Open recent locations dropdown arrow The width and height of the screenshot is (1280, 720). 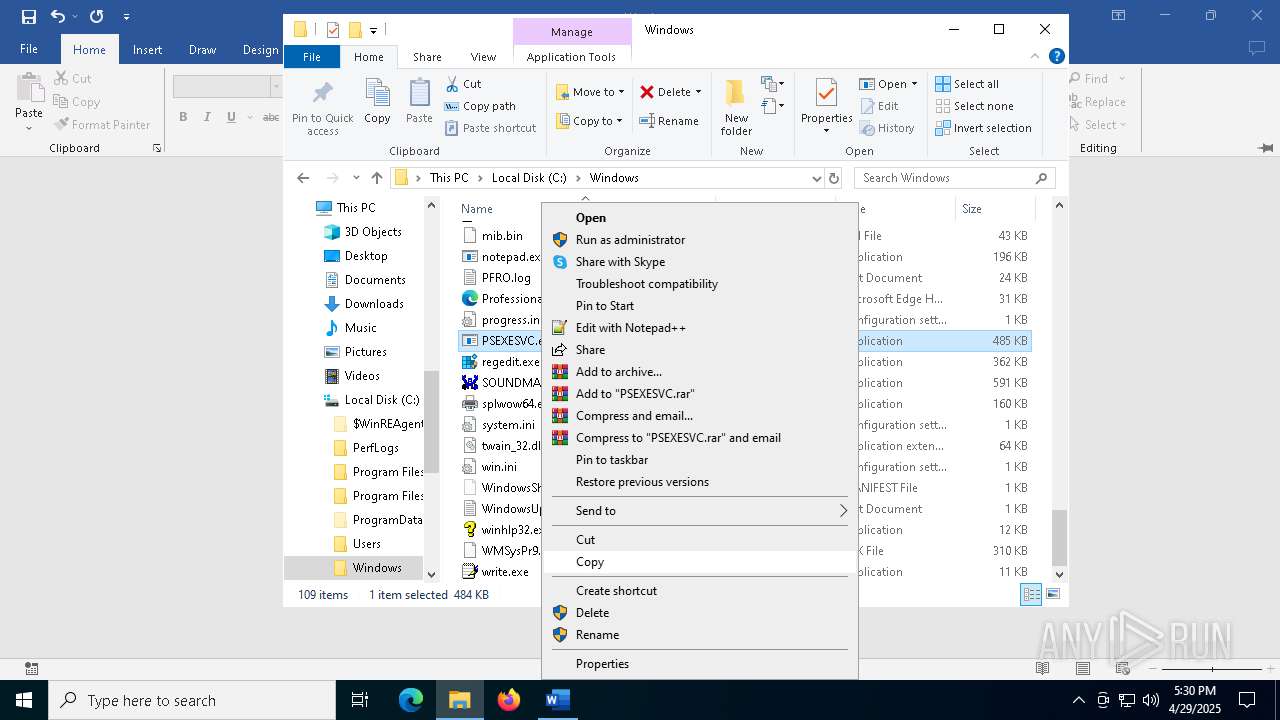pos(356,178)
